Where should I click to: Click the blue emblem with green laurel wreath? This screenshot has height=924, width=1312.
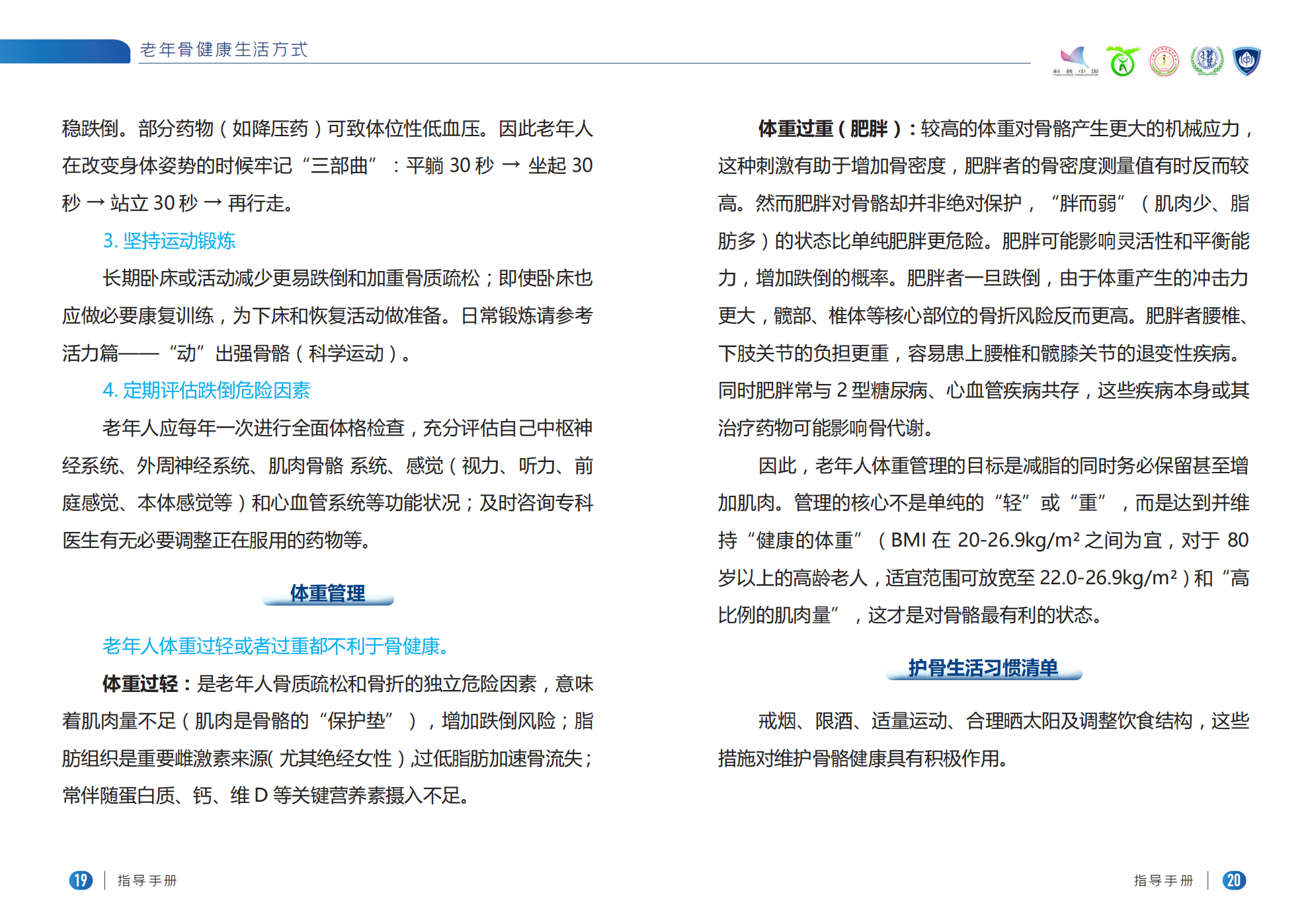[1206, 61]
